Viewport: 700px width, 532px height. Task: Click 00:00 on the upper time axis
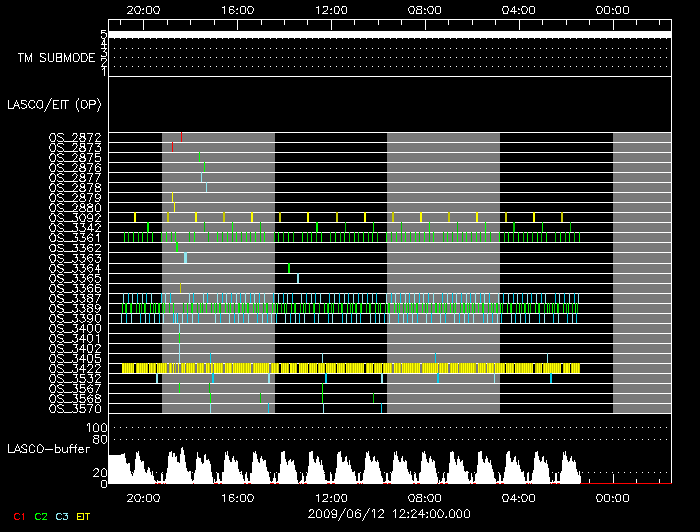(x=612, y=10)
